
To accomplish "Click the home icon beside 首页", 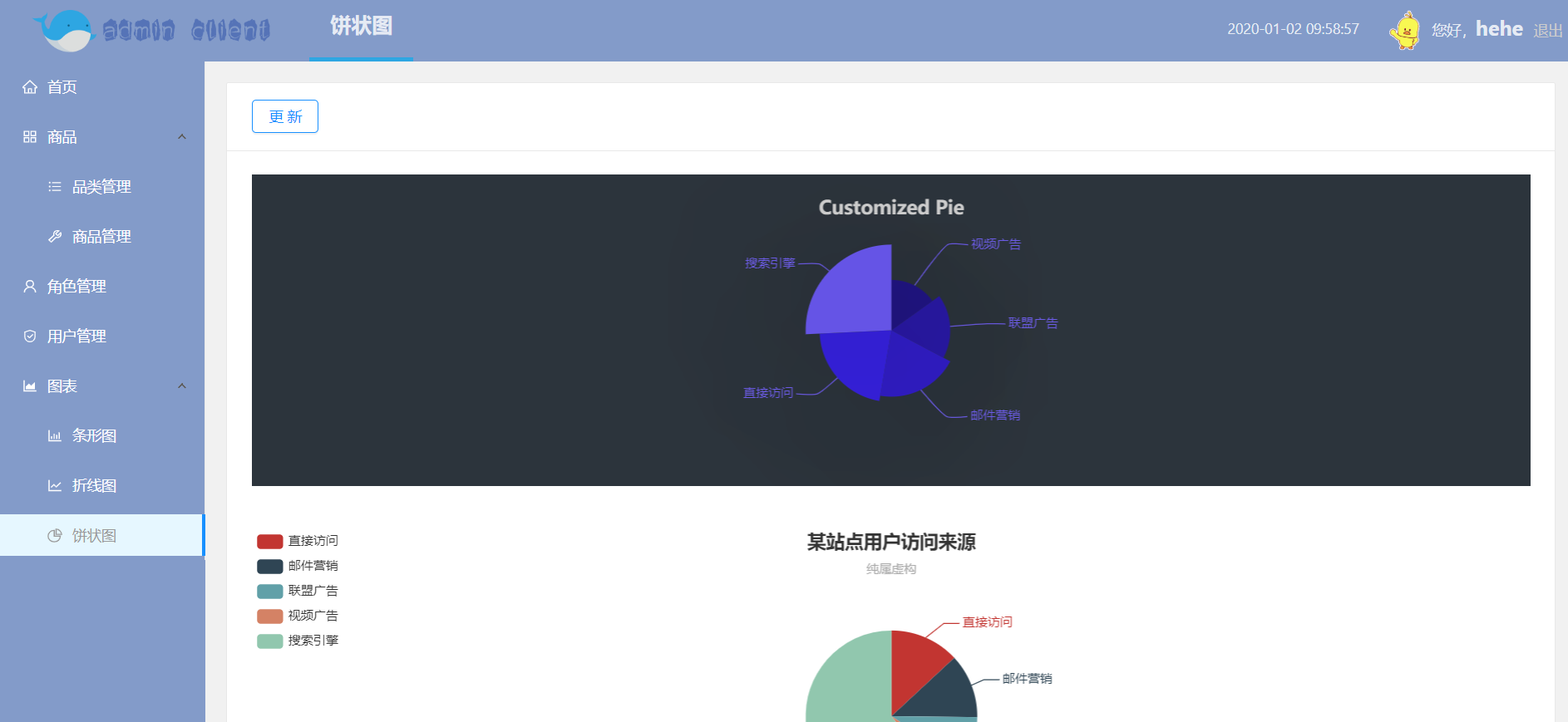I will (x=30, y=87).
